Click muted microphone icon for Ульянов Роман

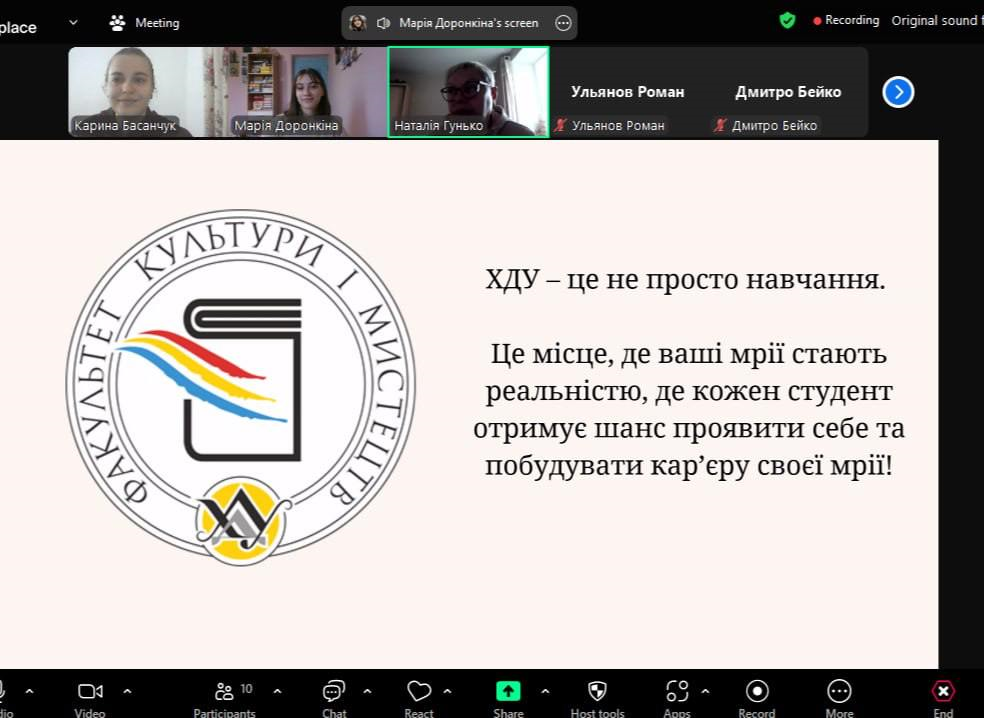pyautogui.click(x=560, y=126)
